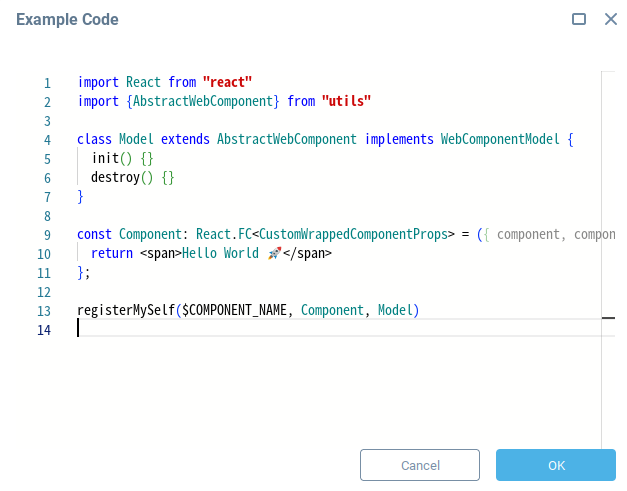Image resolution: width=627 pixels, height=491 pixels.
Task: Click the empty line 14 in editor
Action: click(300, 329)
